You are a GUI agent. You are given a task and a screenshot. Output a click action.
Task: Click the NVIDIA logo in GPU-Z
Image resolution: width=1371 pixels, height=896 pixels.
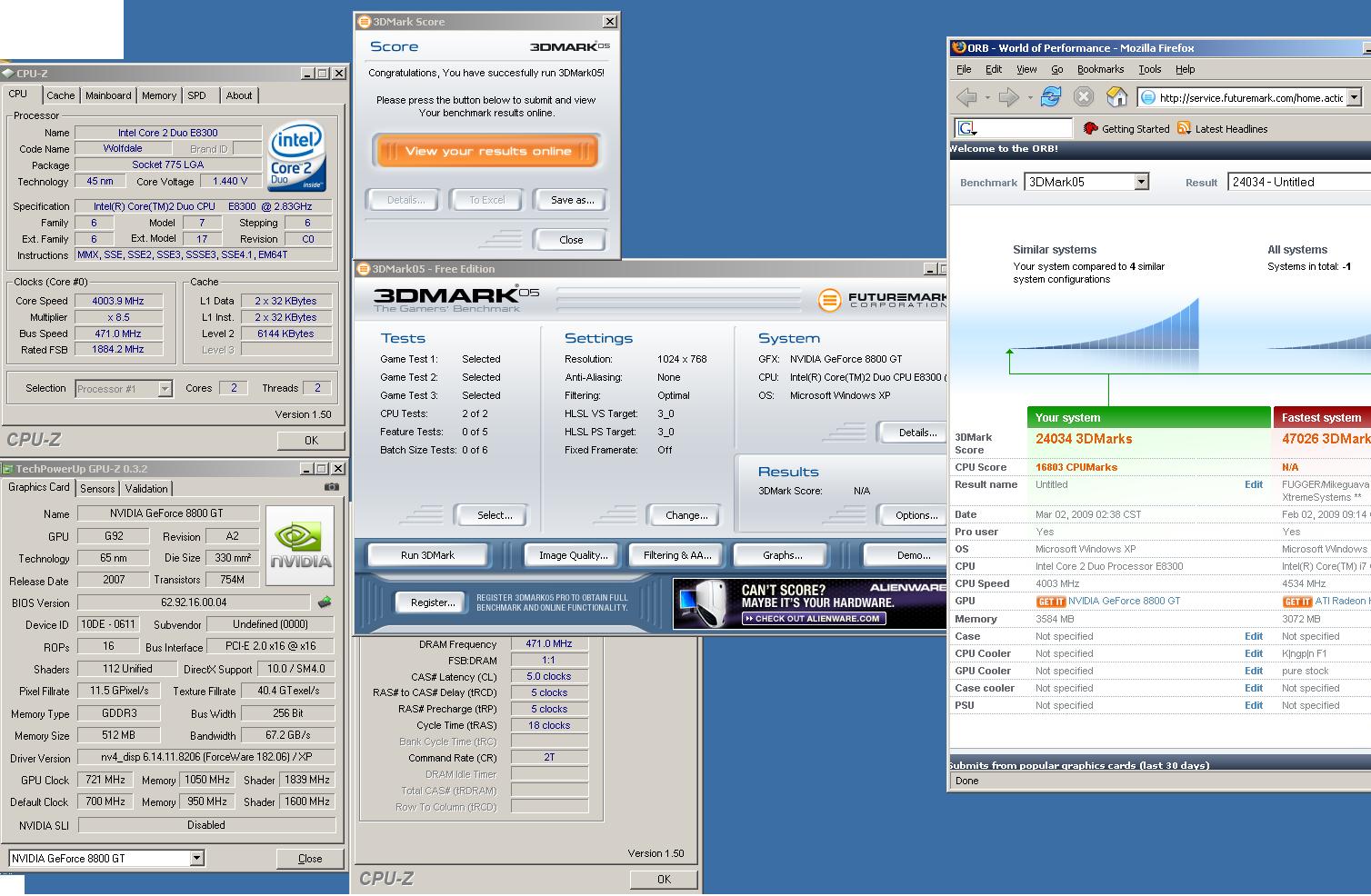click(x=302, y=545)
